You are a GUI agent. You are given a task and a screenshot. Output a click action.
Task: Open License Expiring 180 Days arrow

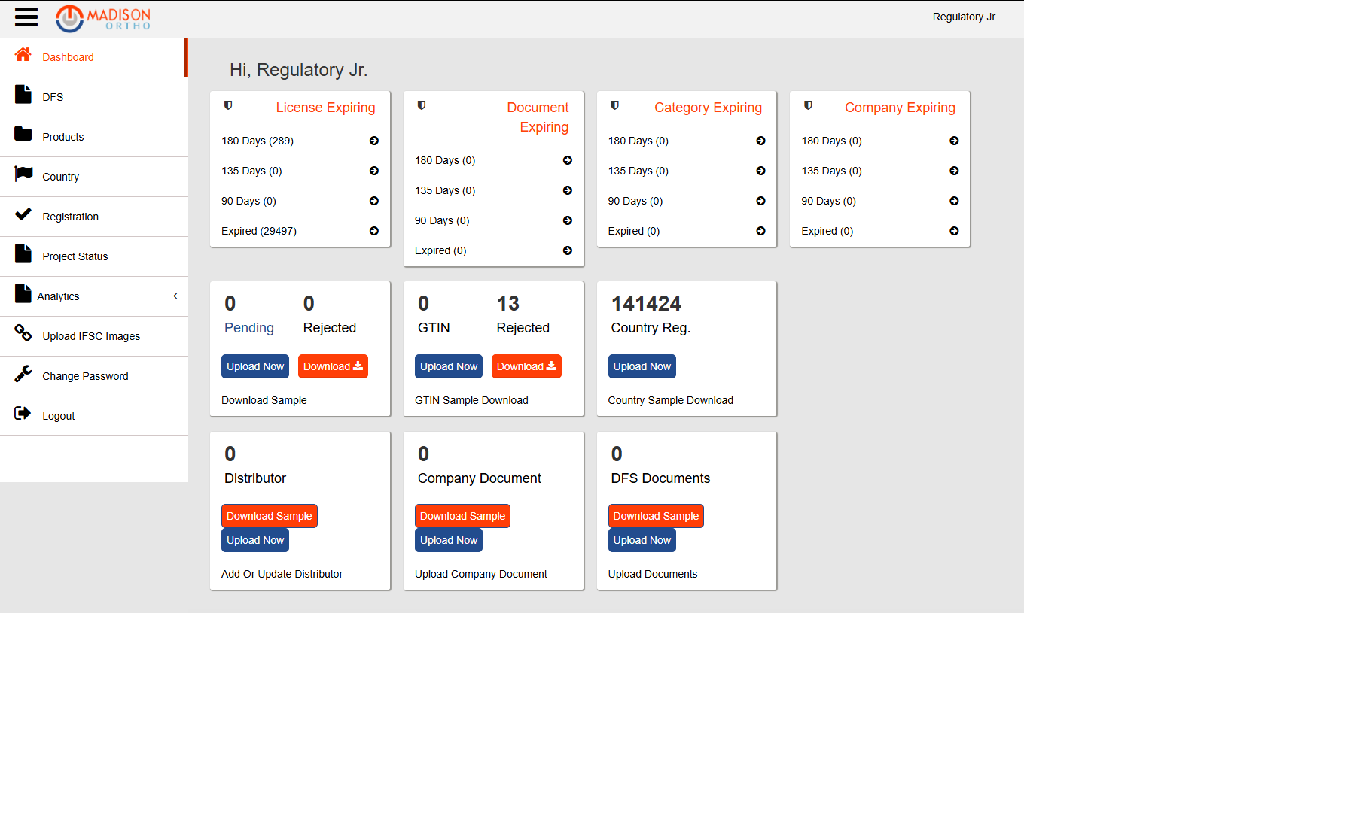tap(374, 141)
